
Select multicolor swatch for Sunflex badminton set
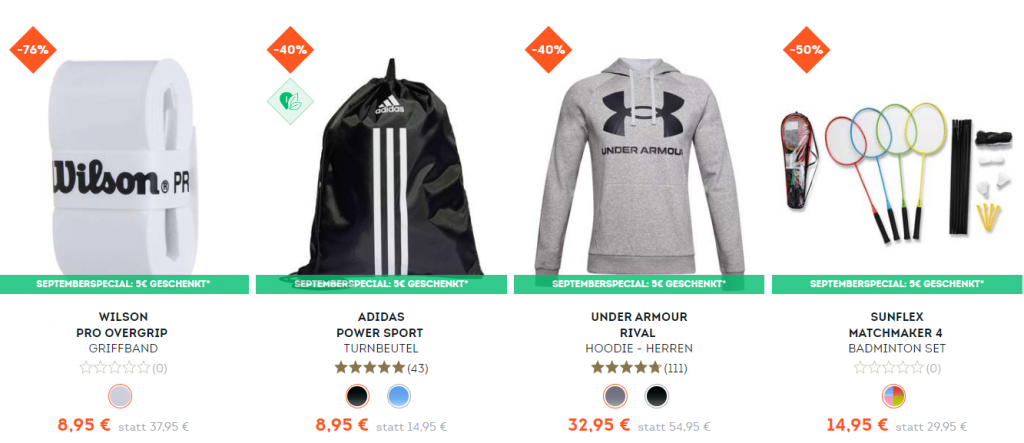tap(893, 396)
